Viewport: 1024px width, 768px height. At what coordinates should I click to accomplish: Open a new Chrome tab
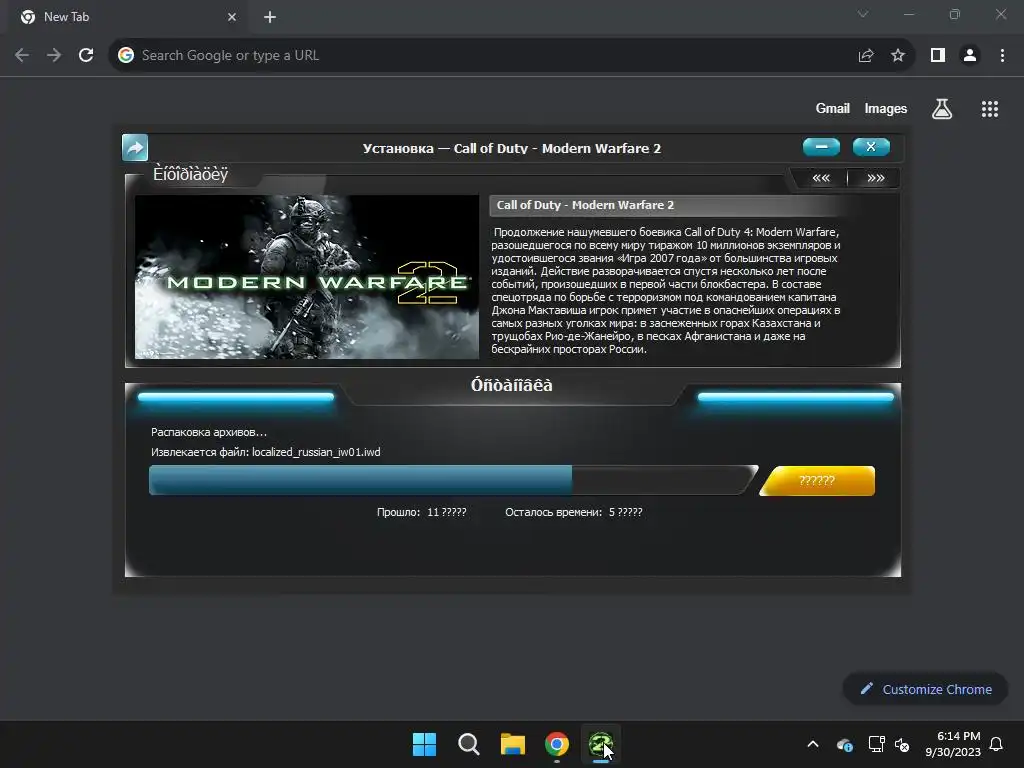point(270,17)
